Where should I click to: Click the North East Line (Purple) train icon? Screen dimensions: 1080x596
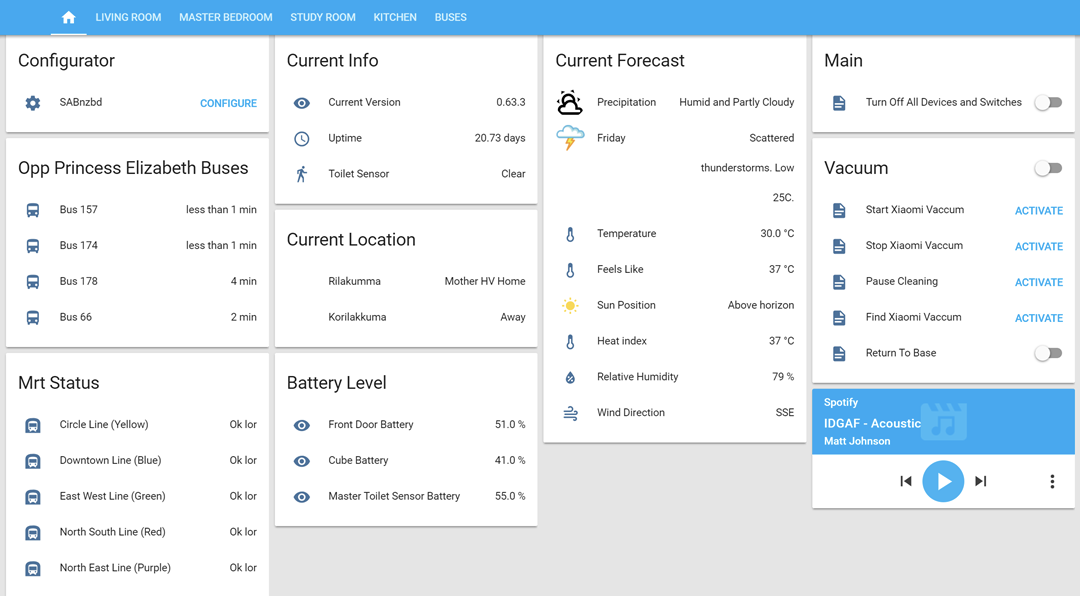pyautogui.click(x=32, y=568)
